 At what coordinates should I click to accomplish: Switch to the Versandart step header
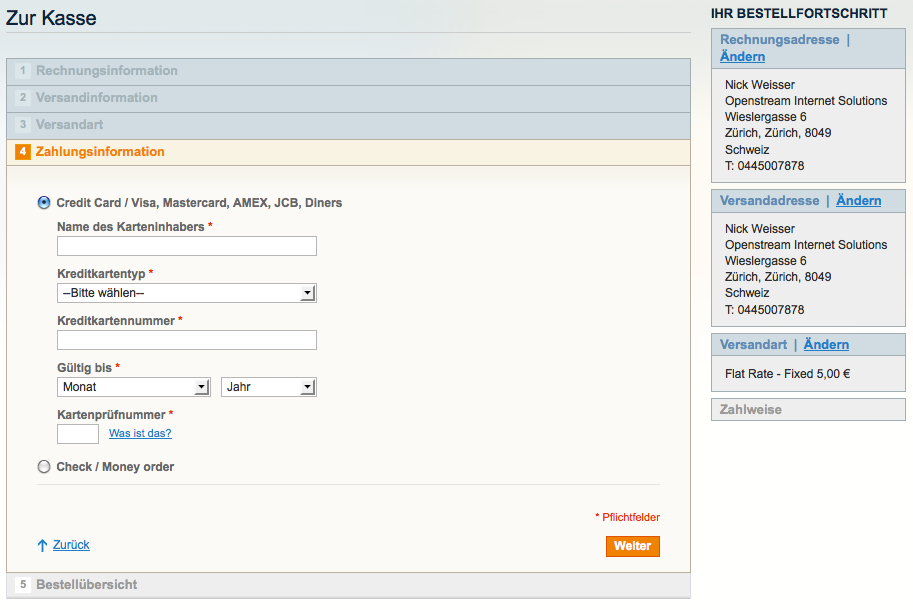69,125
